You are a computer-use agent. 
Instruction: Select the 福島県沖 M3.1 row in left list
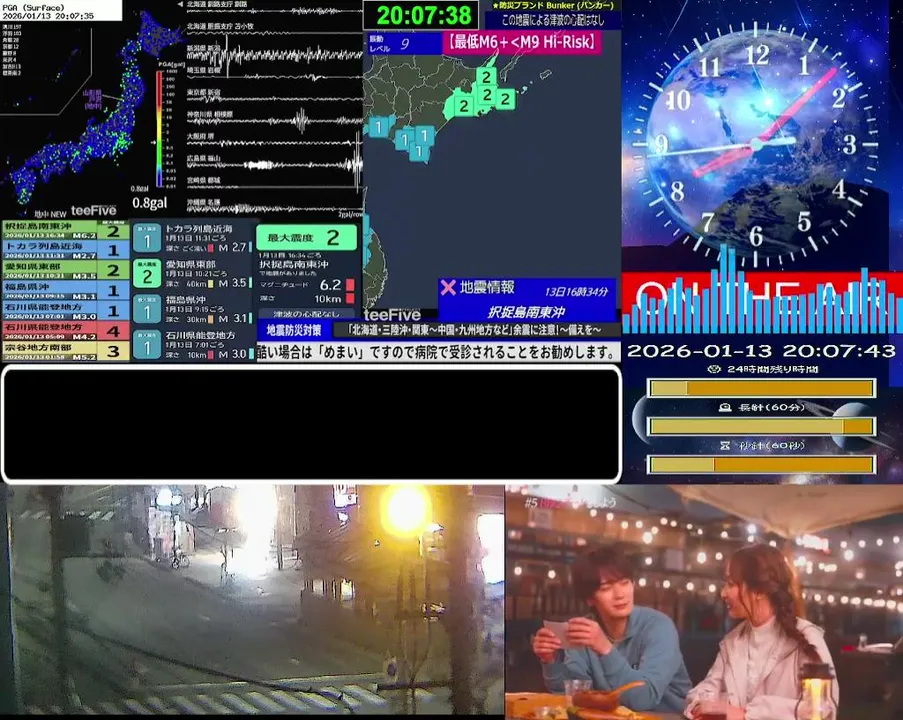pyautogui.click(x=66, y=290)
